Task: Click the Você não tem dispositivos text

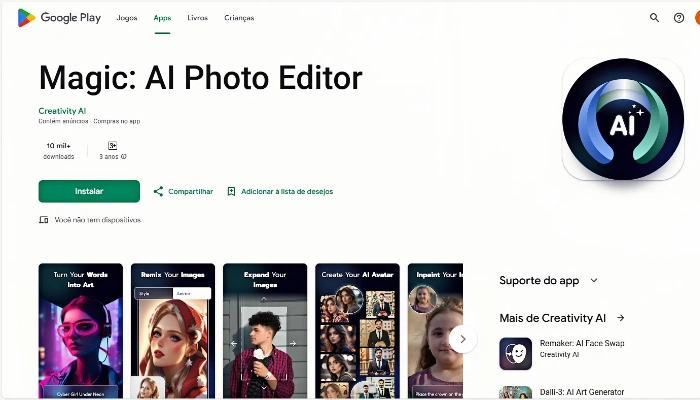Action: [98, 220]
